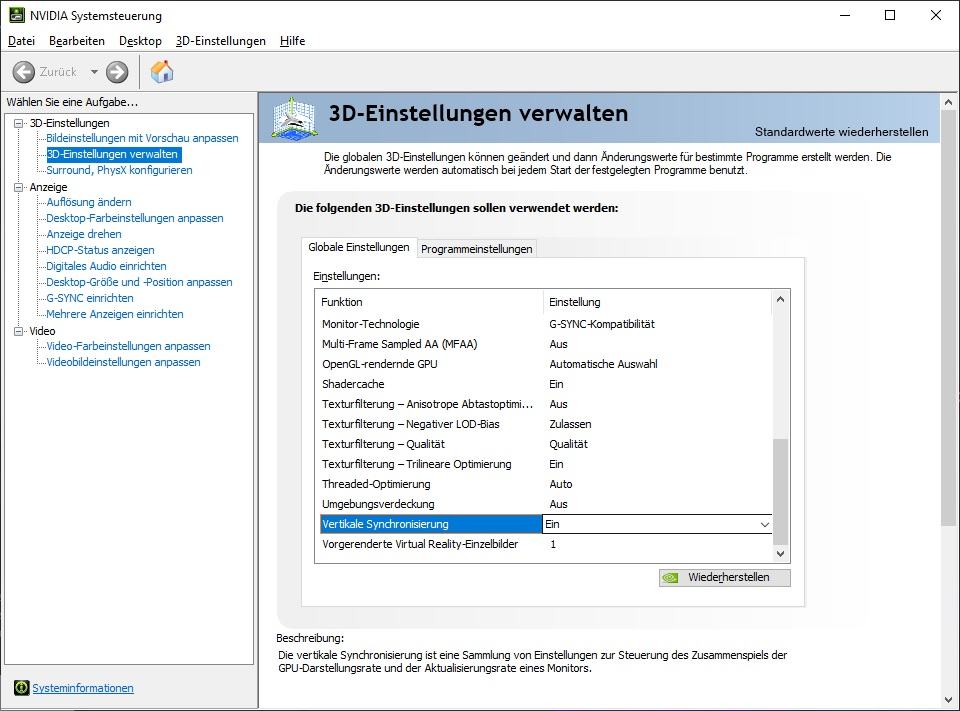Viewport: 960px width, 711px height.
Task: Click the NVIDIA app icon in title bar
Action: coord(17,15)
